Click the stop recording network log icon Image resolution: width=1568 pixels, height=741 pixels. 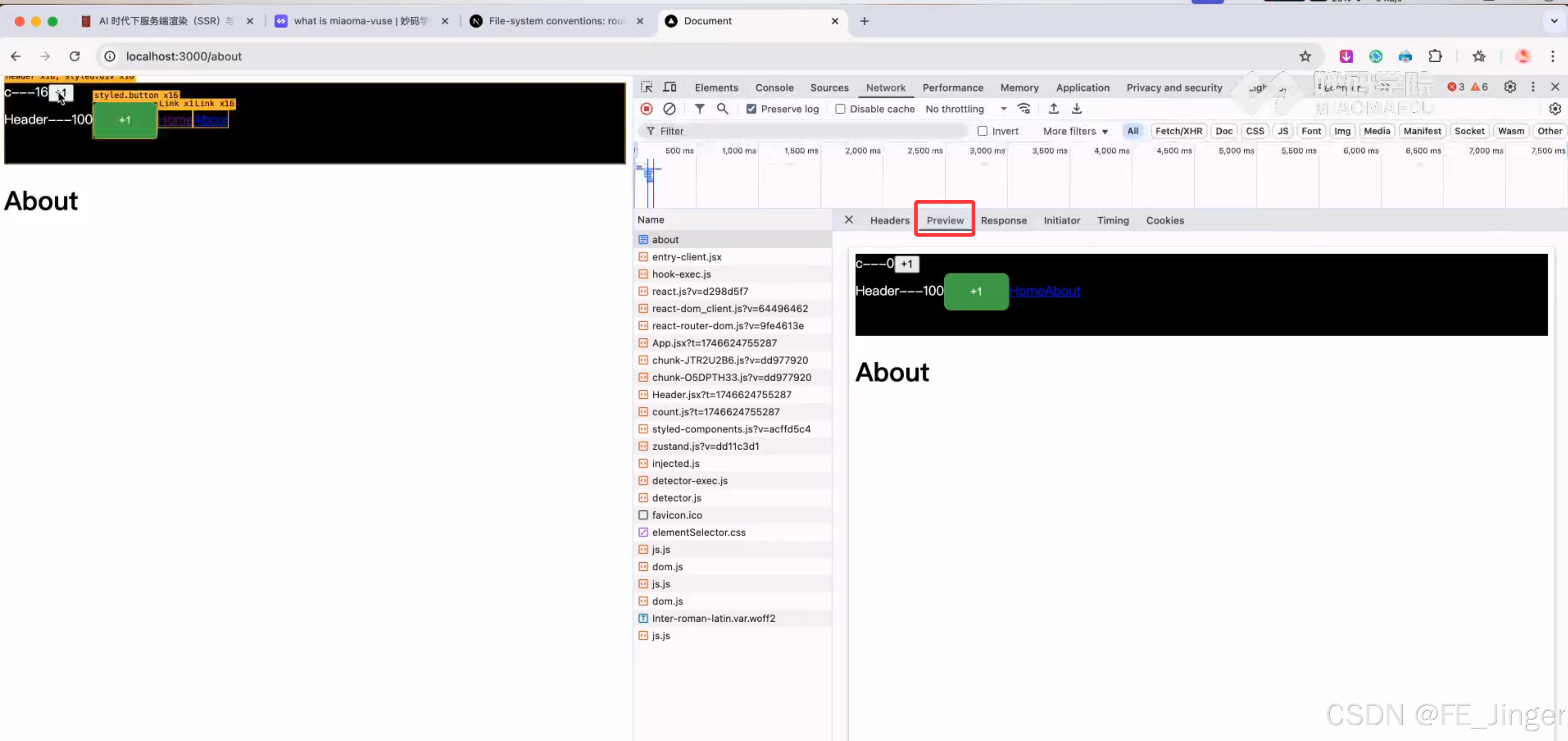coord(646,108)
